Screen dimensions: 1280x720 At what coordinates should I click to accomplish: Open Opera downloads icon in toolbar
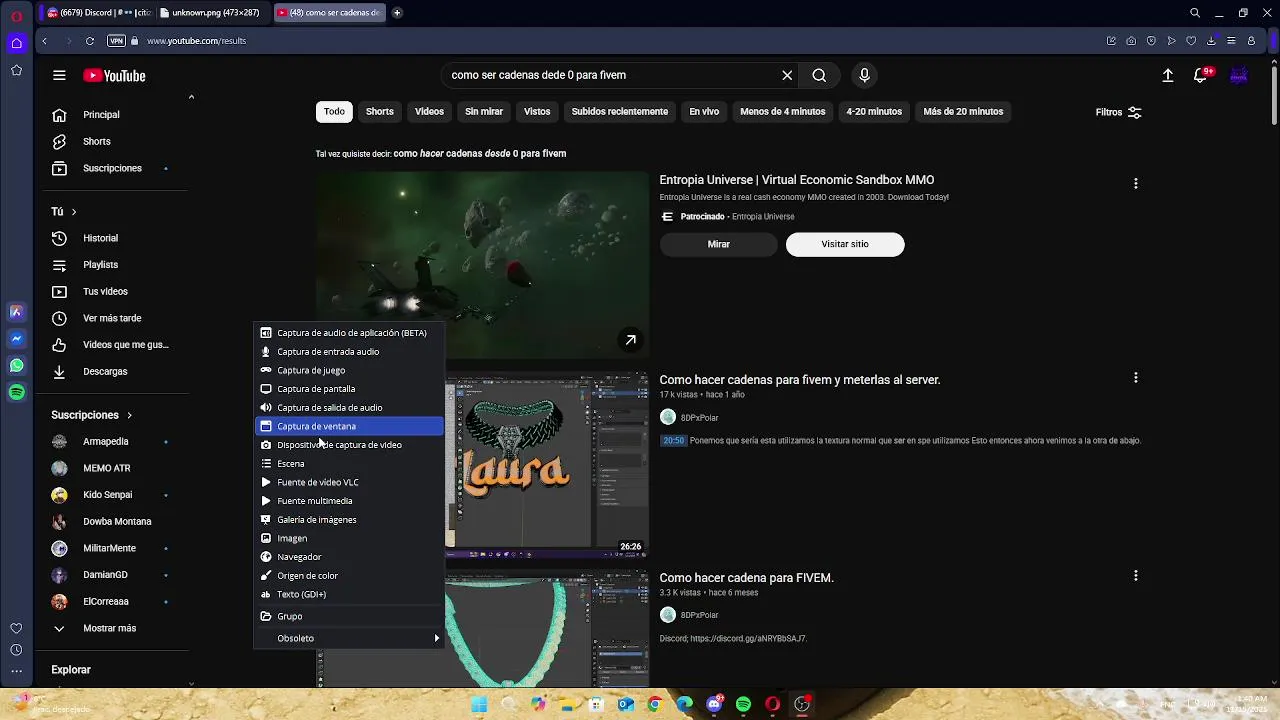pos(1211,41)
